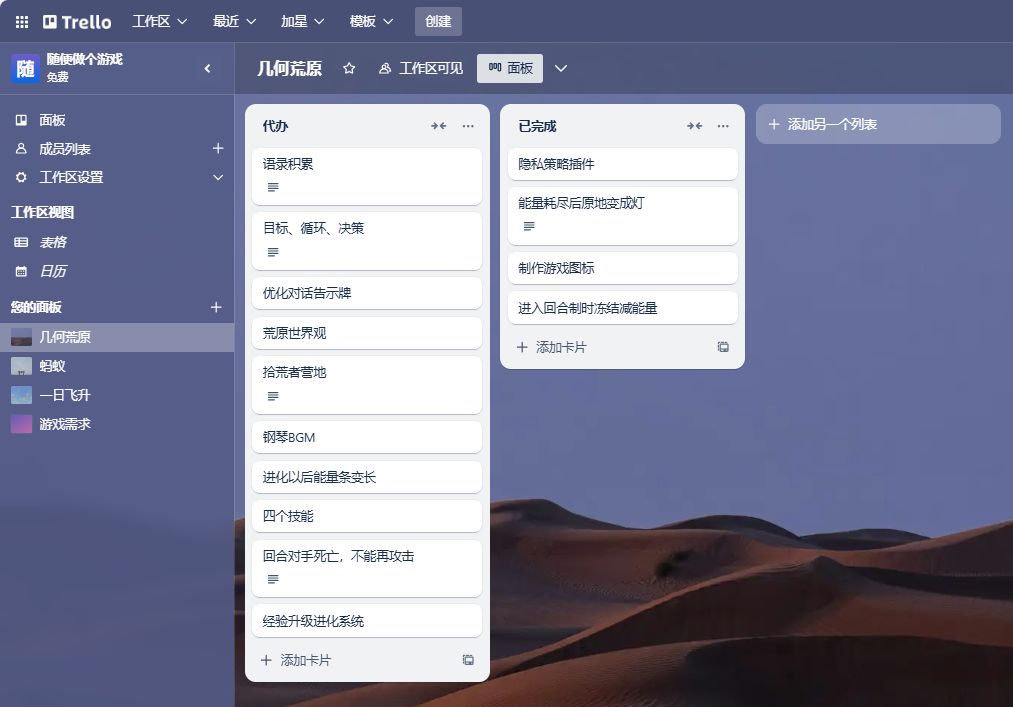Open the 进入回合制时冻结减能量 card
This screenshot has height=707, width=1013.
point(623,308)
